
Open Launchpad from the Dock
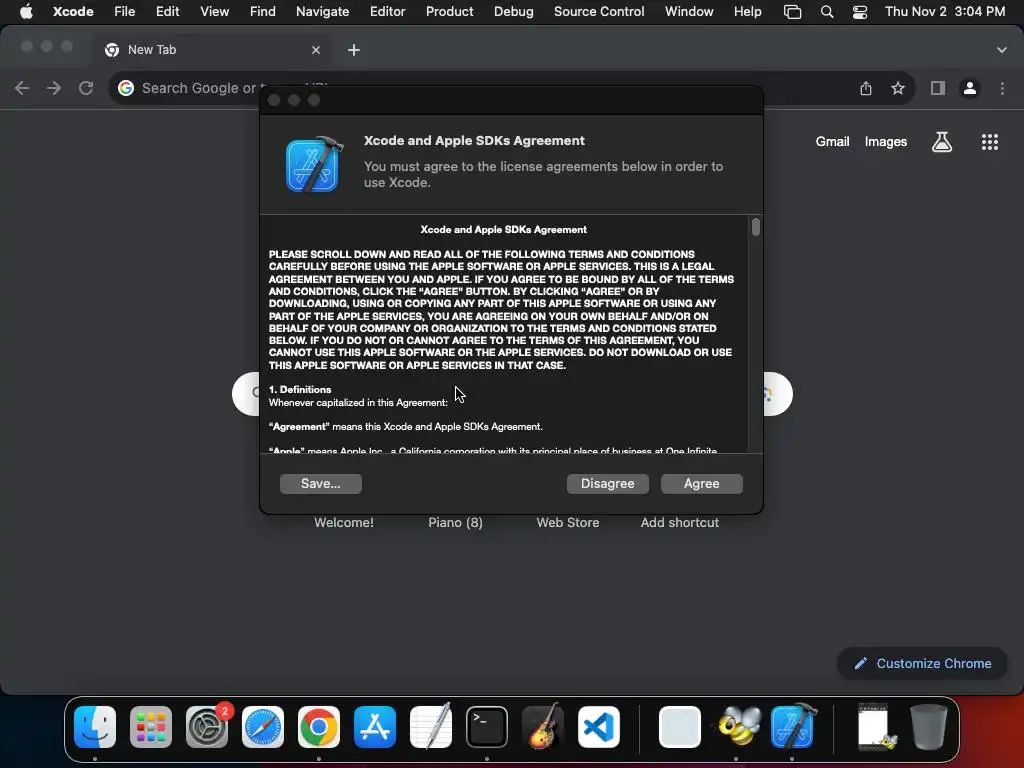coord(151,727)
